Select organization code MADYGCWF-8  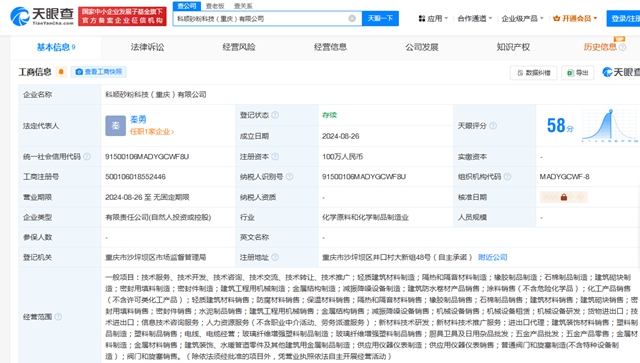pyautogui.click(x=564, y=177)
